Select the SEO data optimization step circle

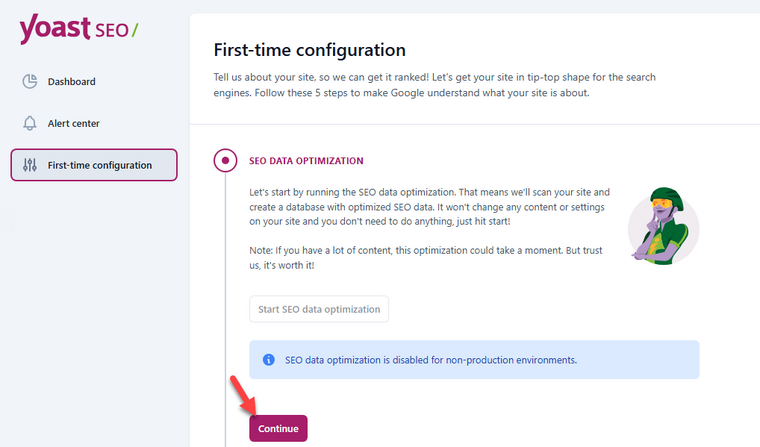(x=225, y=160)
